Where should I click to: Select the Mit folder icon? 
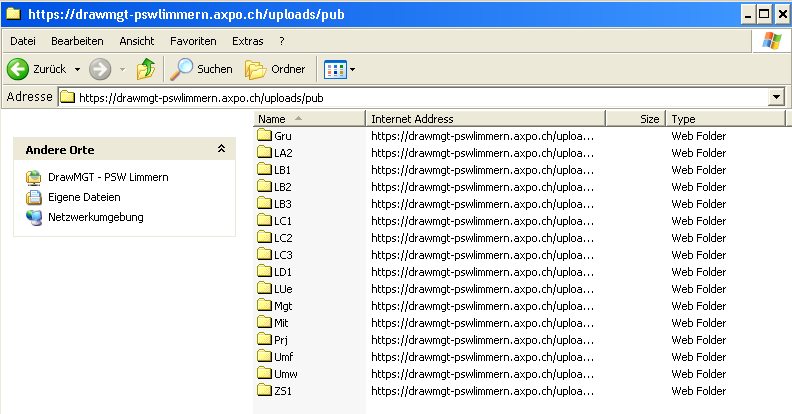pos(264,322)
